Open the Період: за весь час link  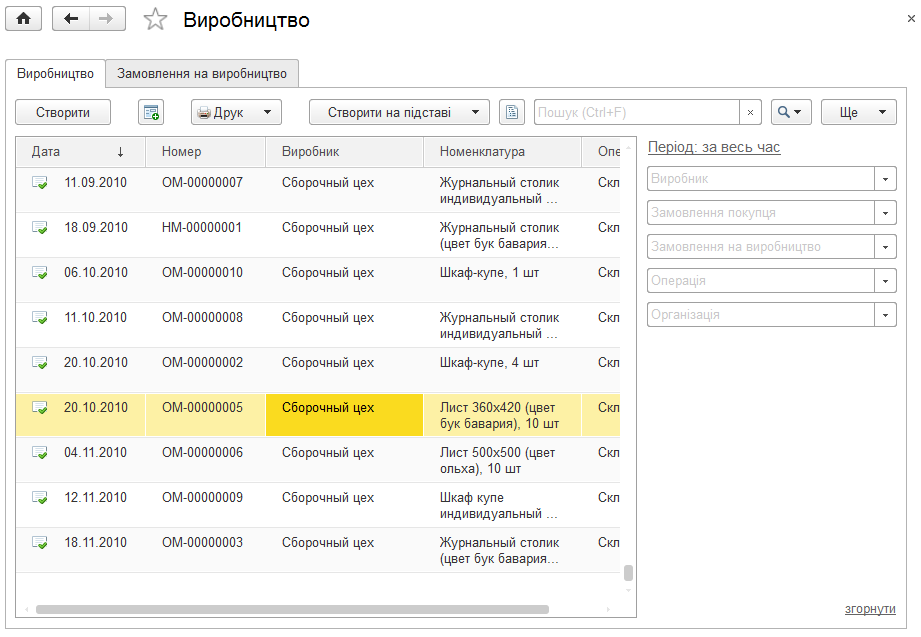pyautogui.click(x=714, y=147)
